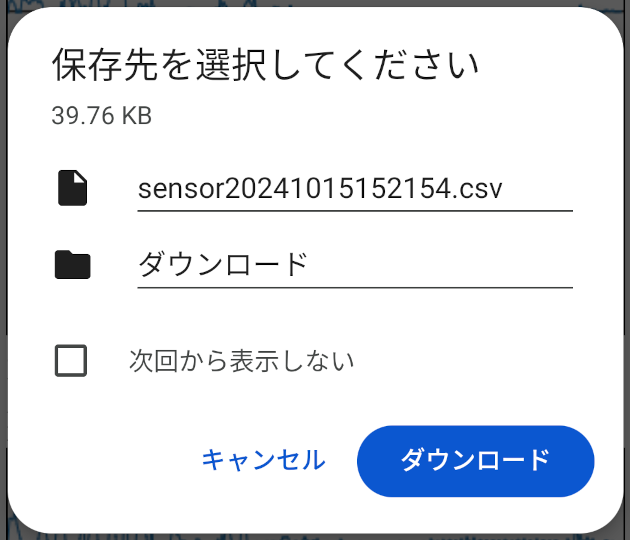630x540 pixels.
Task: Edit the file name text box
Action: click(x=354, y=188)
